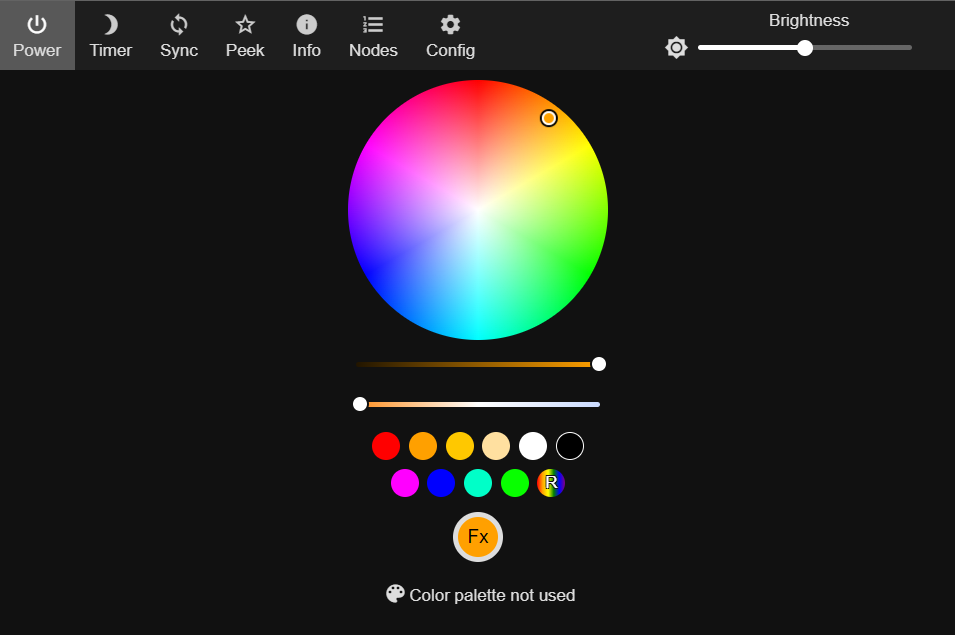Screen dimensions: 955x635
Task: Select the green color swatch
Action: [x=515, y=483]
